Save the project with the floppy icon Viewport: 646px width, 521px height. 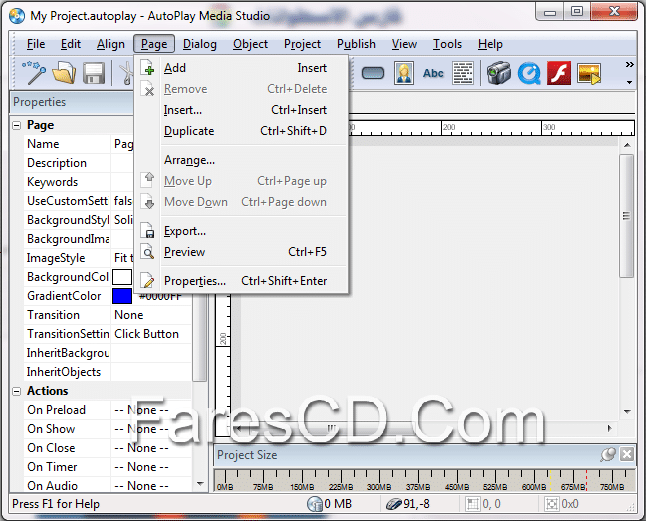[x=94, y=73]
